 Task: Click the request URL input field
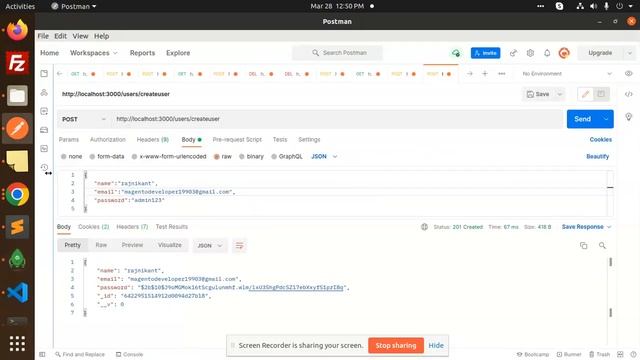point(337,119)
